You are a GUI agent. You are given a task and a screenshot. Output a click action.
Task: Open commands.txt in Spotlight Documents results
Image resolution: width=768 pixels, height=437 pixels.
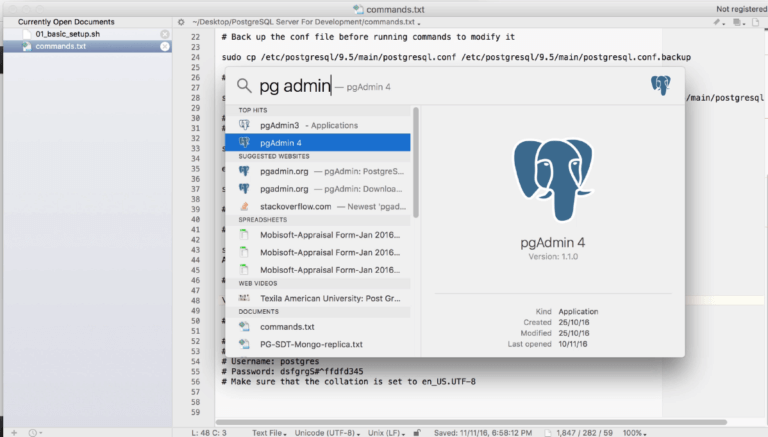point(318,327)
